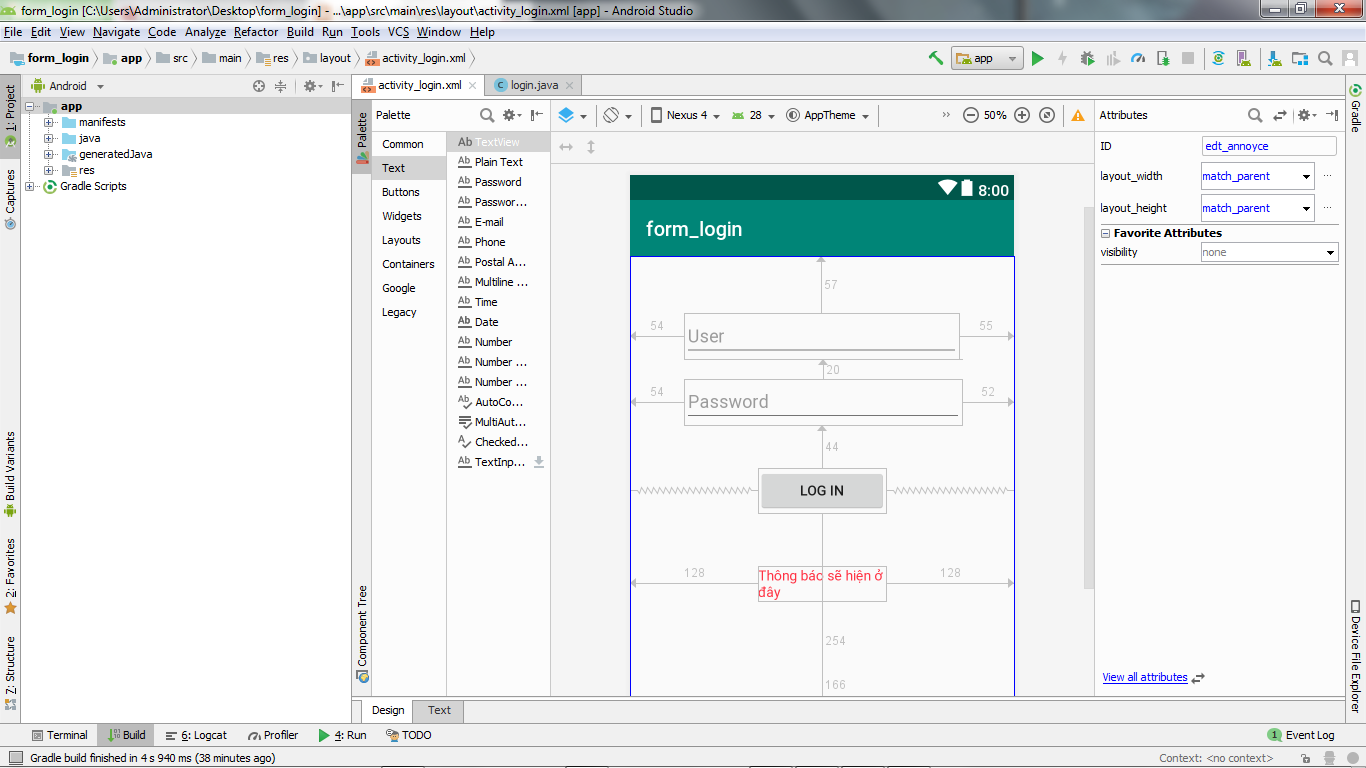
Task: Zoom out of the design surface
Action: [x=970, y=115]
